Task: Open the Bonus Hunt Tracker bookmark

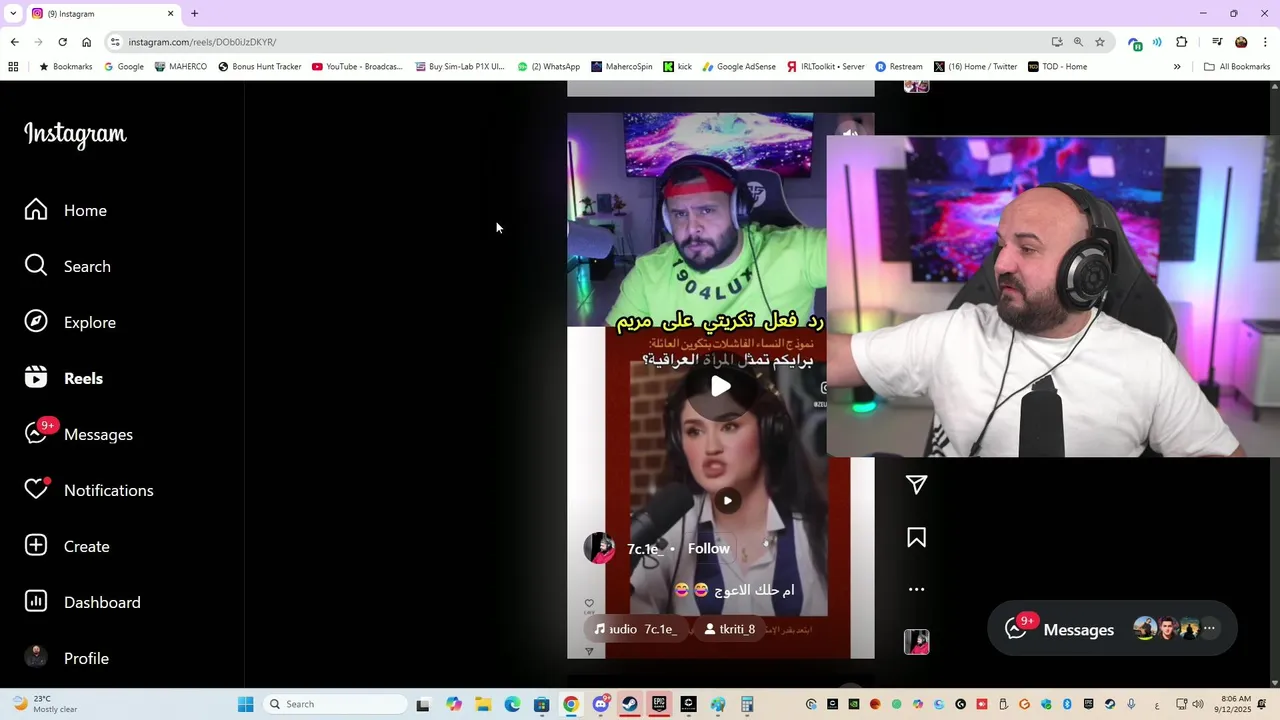Action: (x=260, y=67)
